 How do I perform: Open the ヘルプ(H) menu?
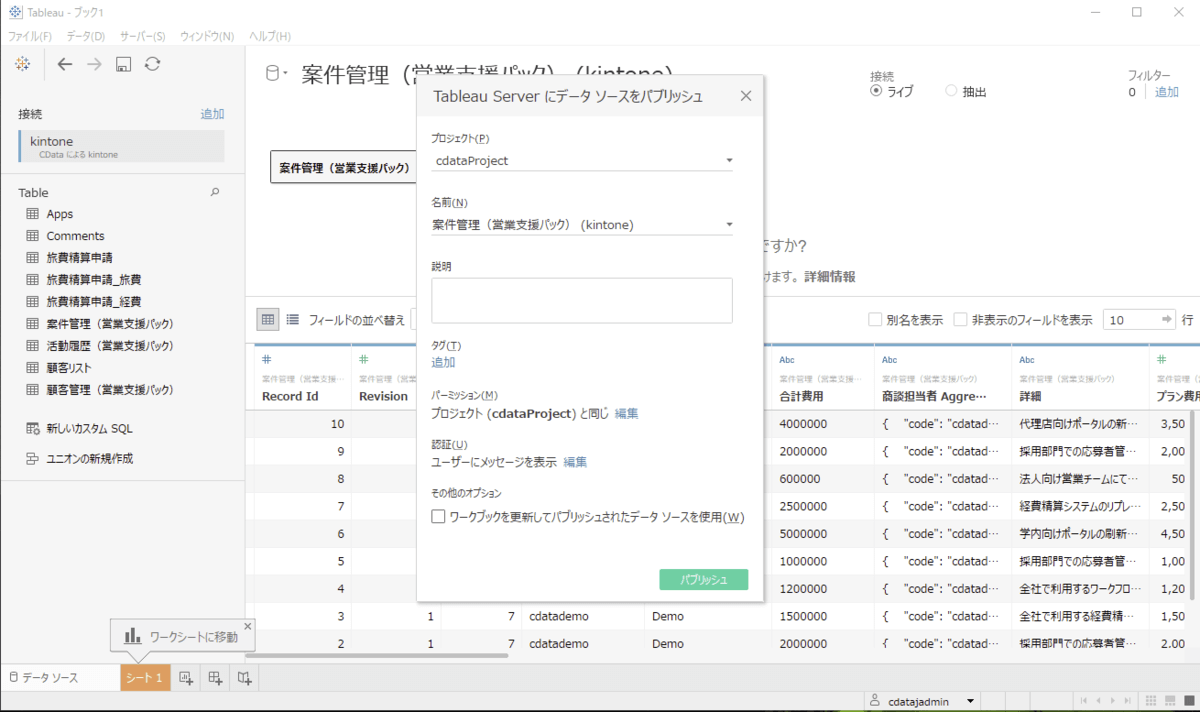pyautogui.click(x=269, y=36)
